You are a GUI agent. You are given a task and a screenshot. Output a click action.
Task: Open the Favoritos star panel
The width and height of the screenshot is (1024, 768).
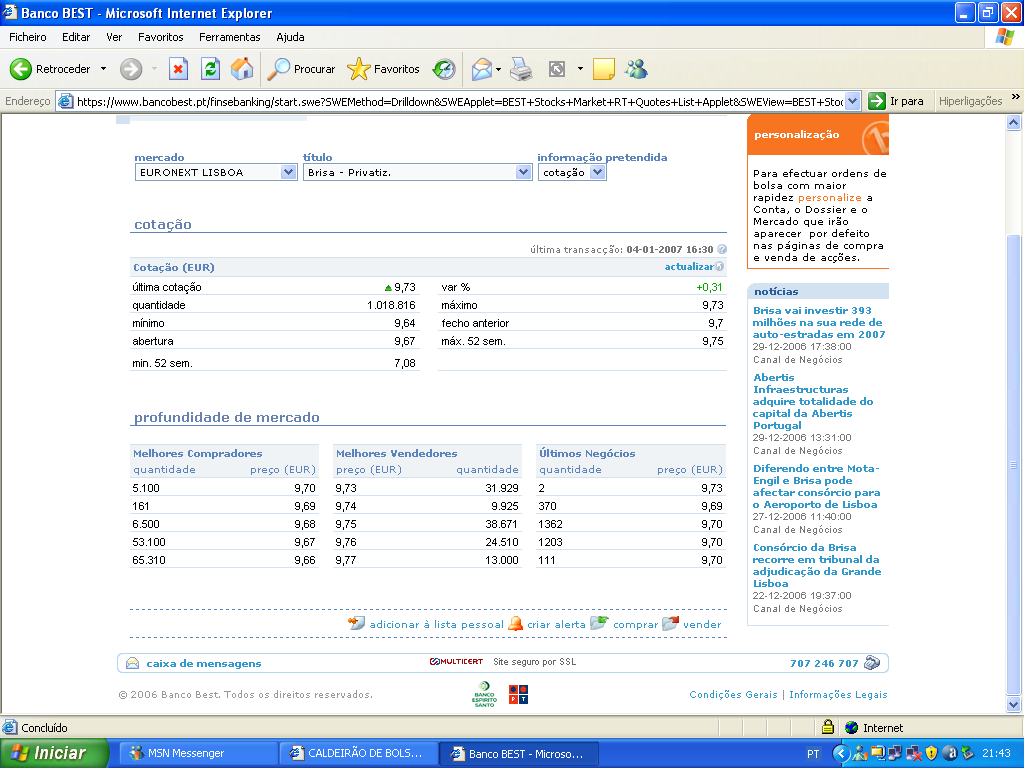click(x=383, y=69)
